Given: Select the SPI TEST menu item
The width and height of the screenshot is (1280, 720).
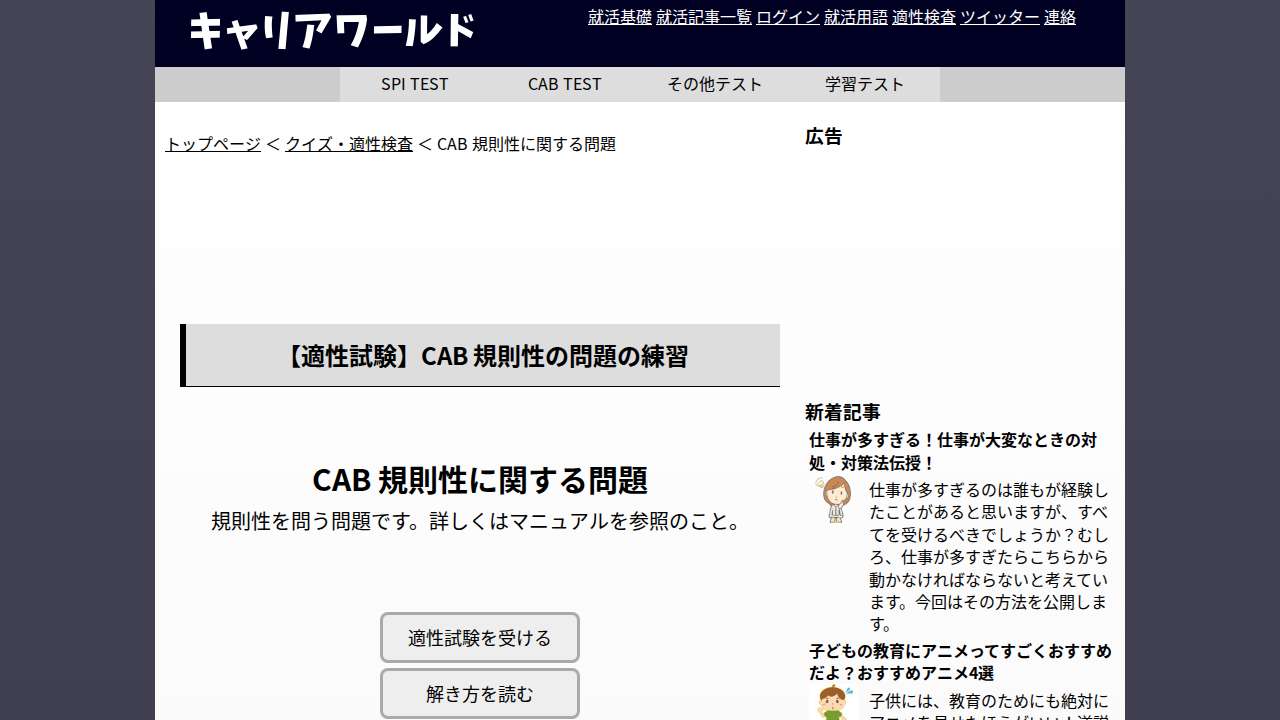Looking at the screenshot, I should pos(415,84).
